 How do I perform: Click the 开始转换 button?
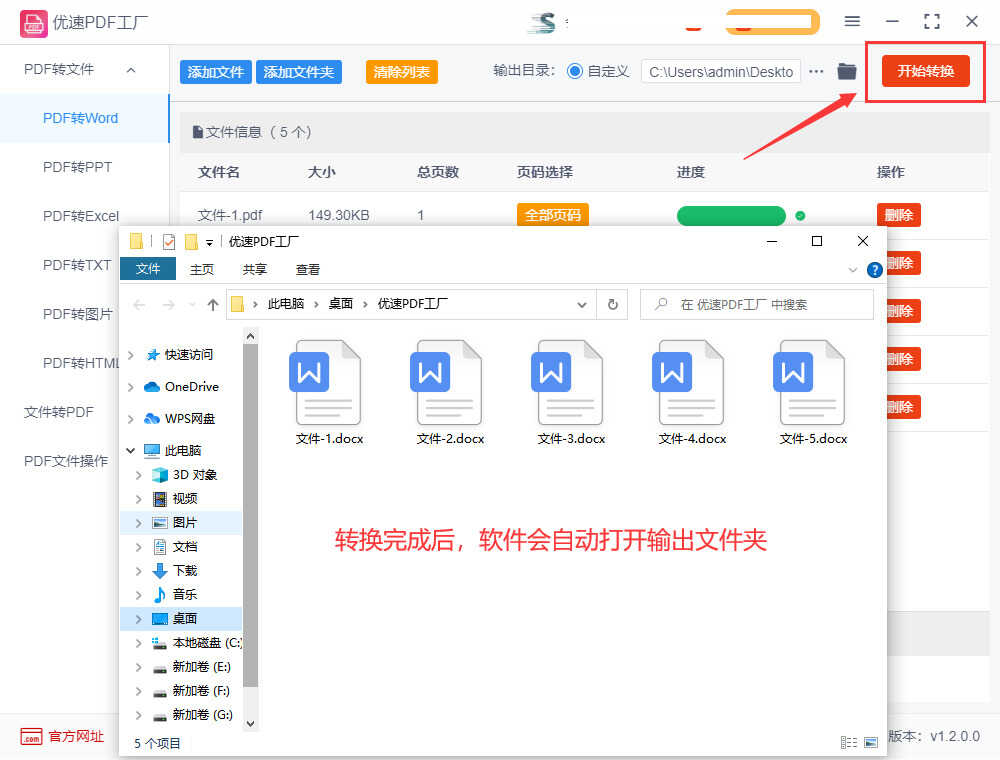(x=925, y=71)
